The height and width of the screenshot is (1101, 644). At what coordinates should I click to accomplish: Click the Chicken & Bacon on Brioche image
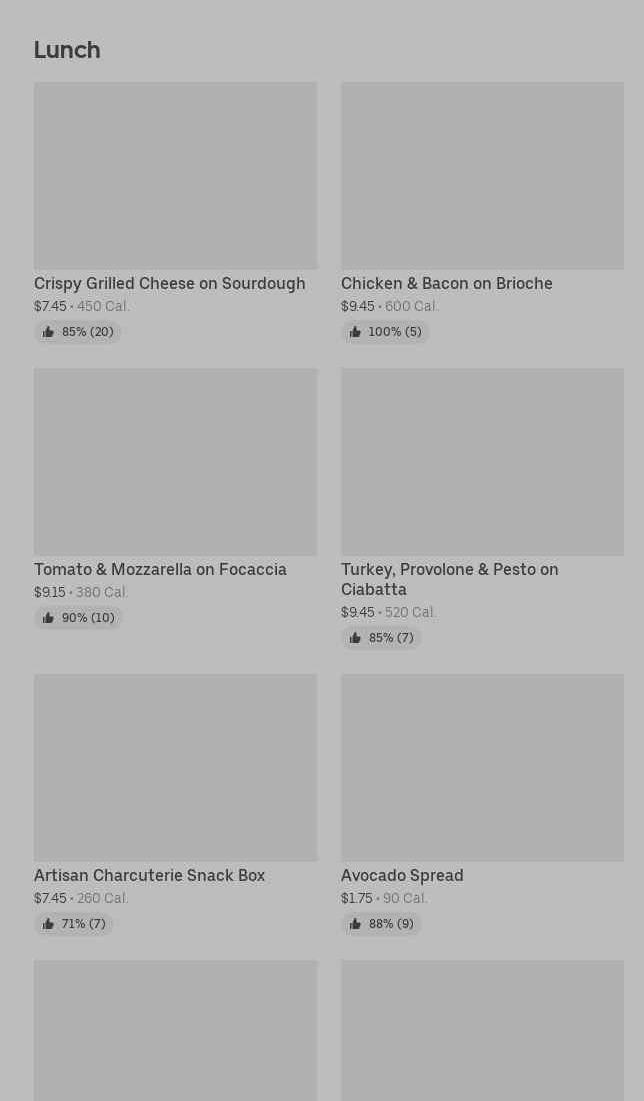(482, 176)
